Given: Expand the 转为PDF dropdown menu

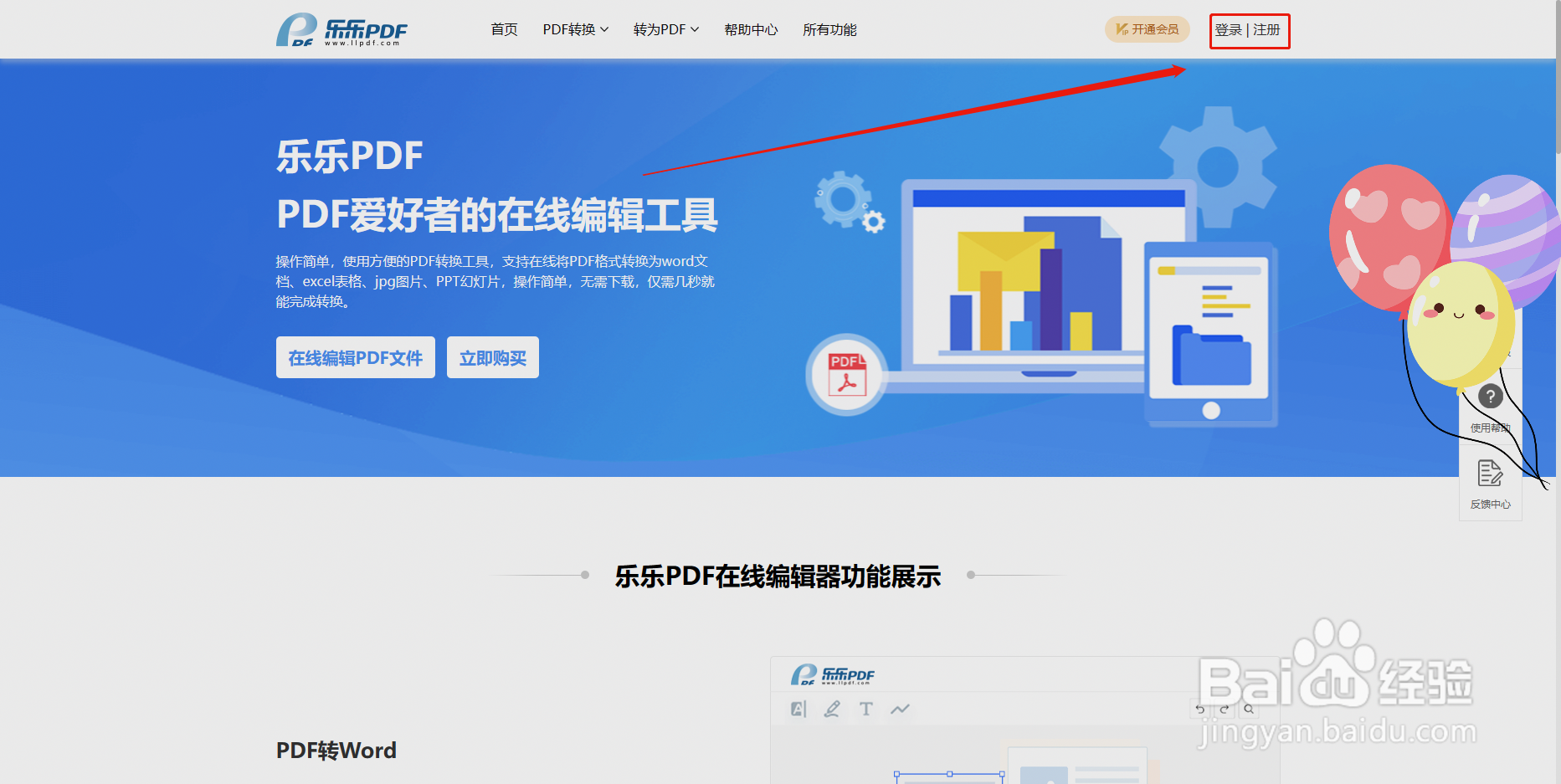Looking at the screenshot, I should [665, 30].
